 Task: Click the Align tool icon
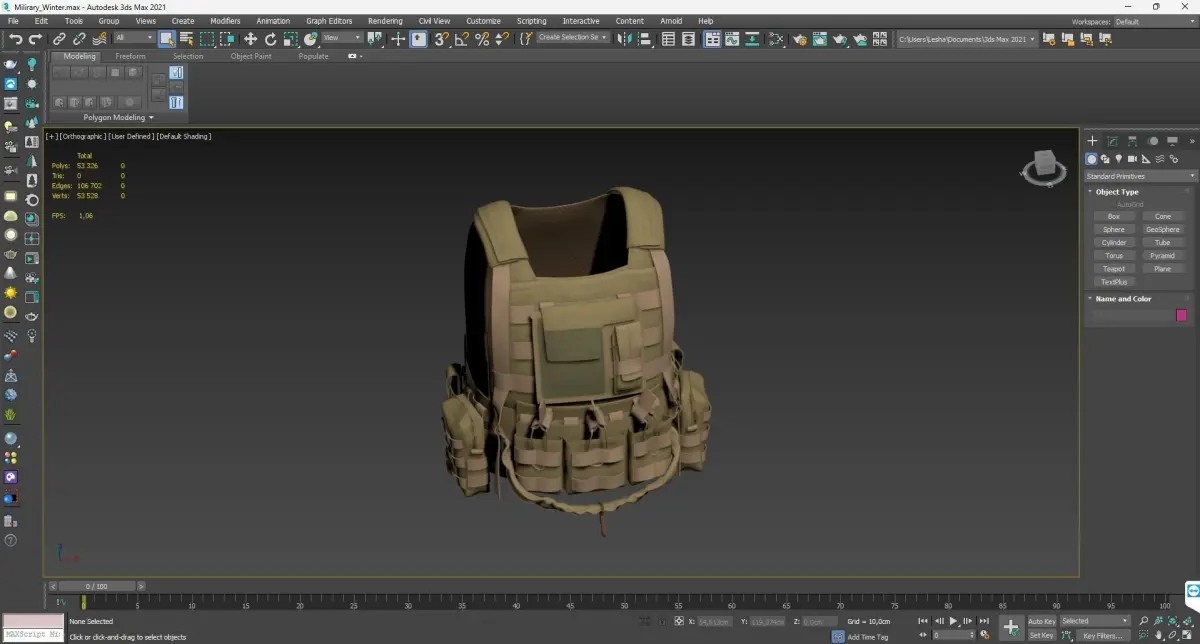pyautogui.click(x=645, y=39)
